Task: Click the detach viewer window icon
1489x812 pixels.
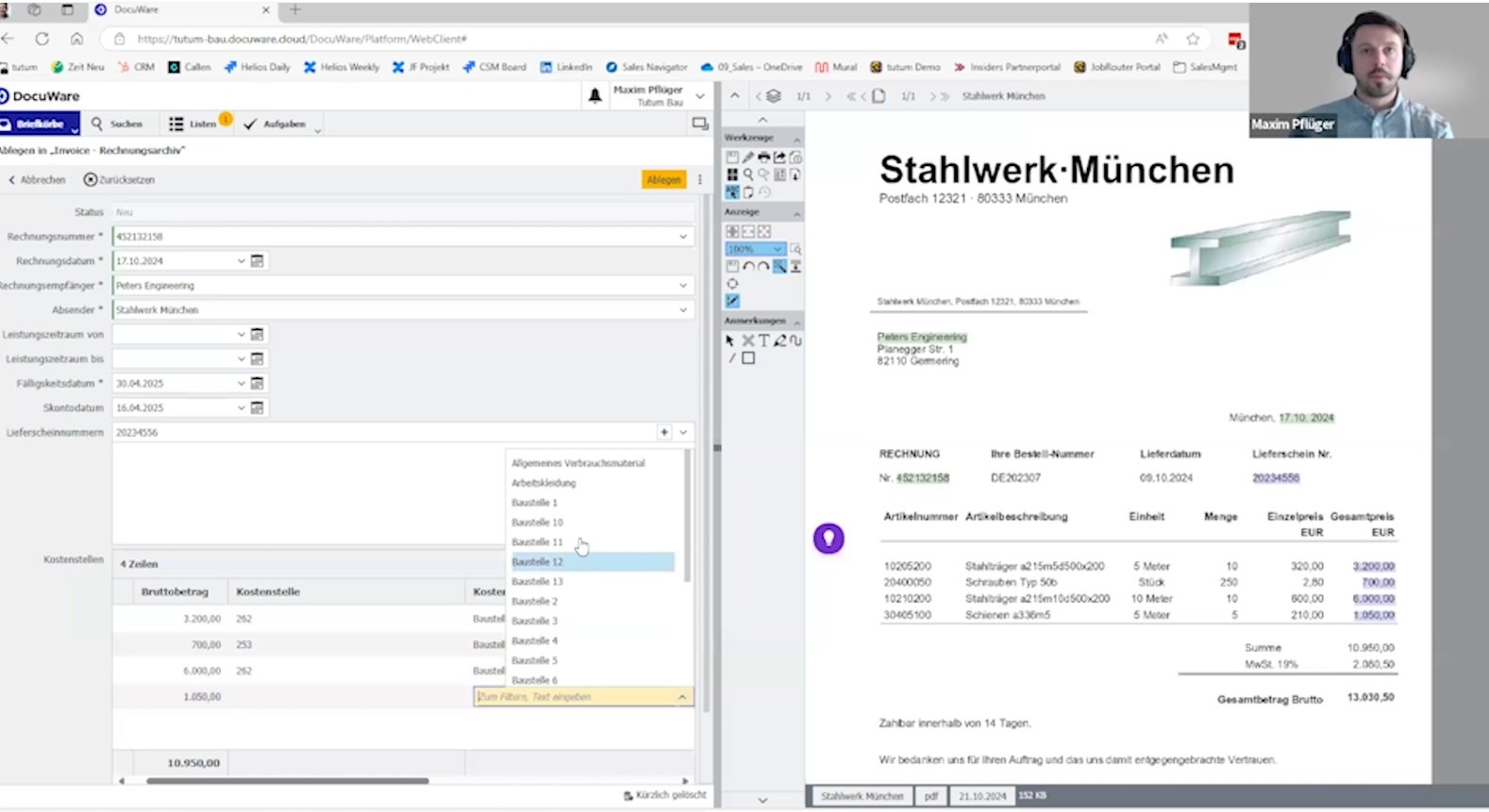Action: 699,124
